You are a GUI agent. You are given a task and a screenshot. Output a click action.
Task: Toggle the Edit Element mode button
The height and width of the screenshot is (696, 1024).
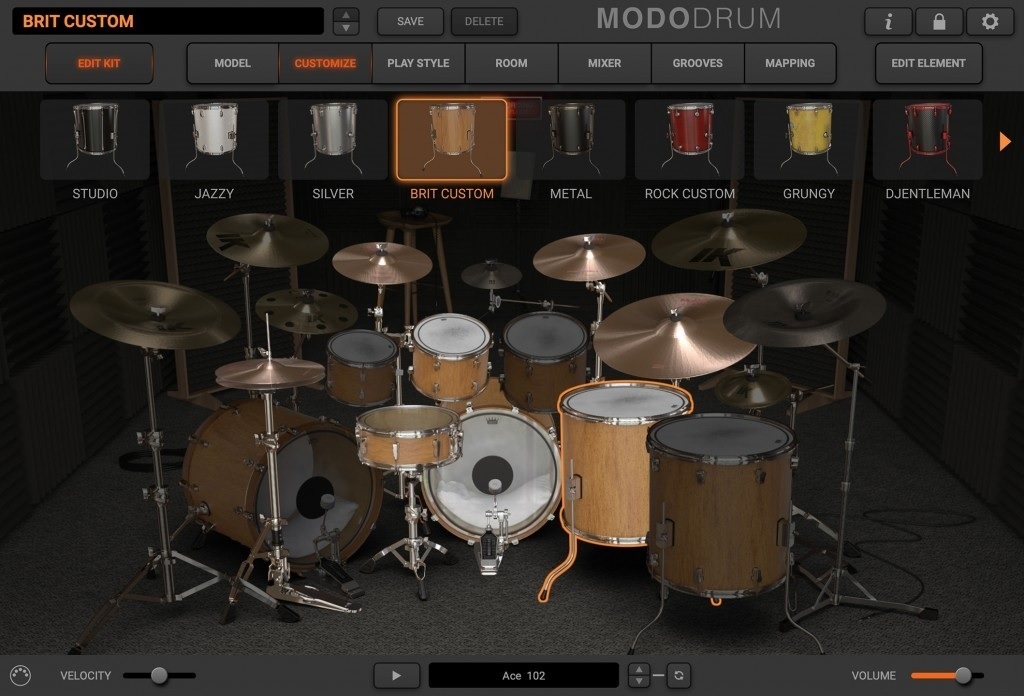pyautogui.click(x=928, y=63)
